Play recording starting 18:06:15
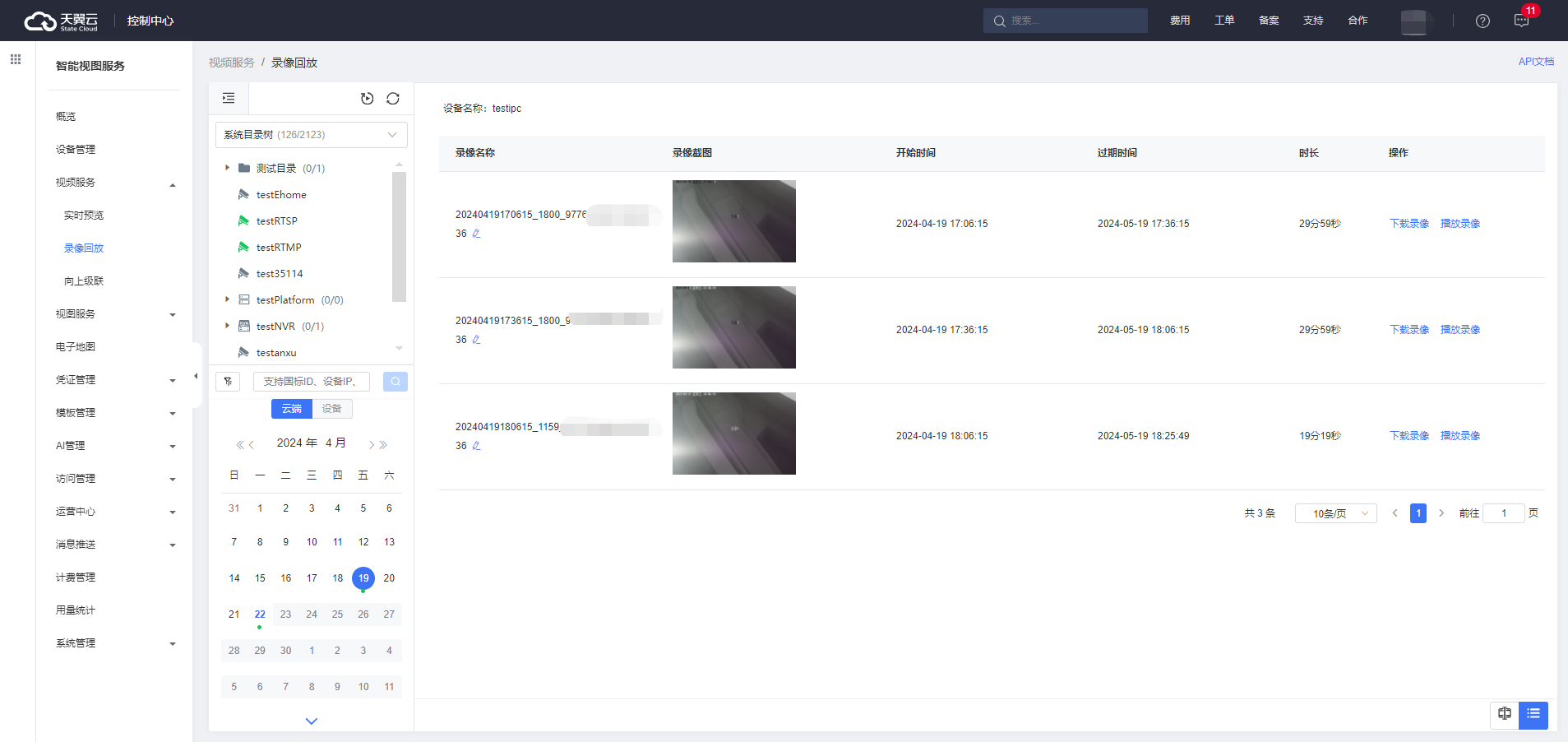The width and height of the screenshot is (1568, 742). click(1460, 436)
